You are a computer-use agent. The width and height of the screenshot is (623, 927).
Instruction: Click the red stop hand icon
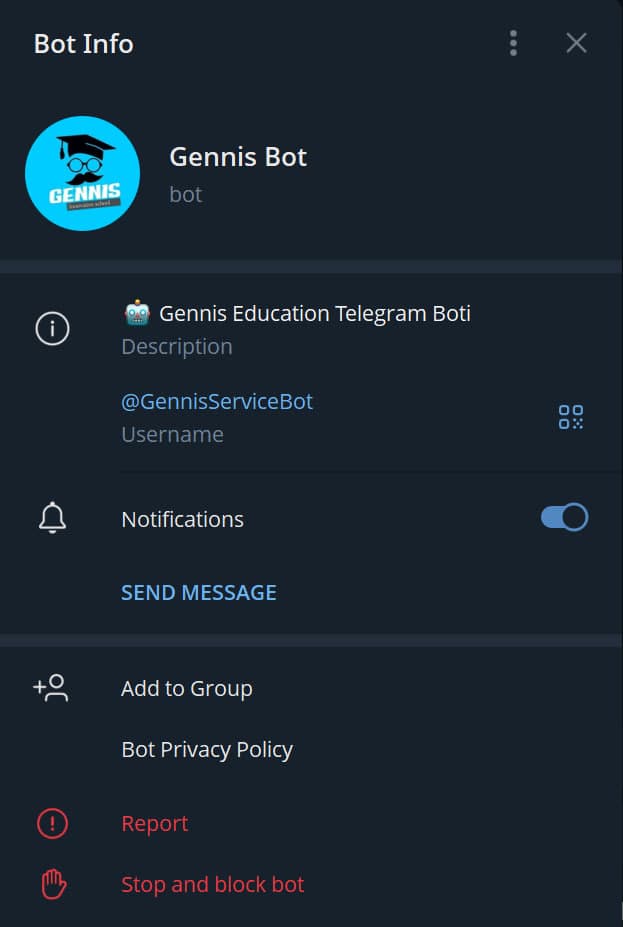(x=52, y=884)
